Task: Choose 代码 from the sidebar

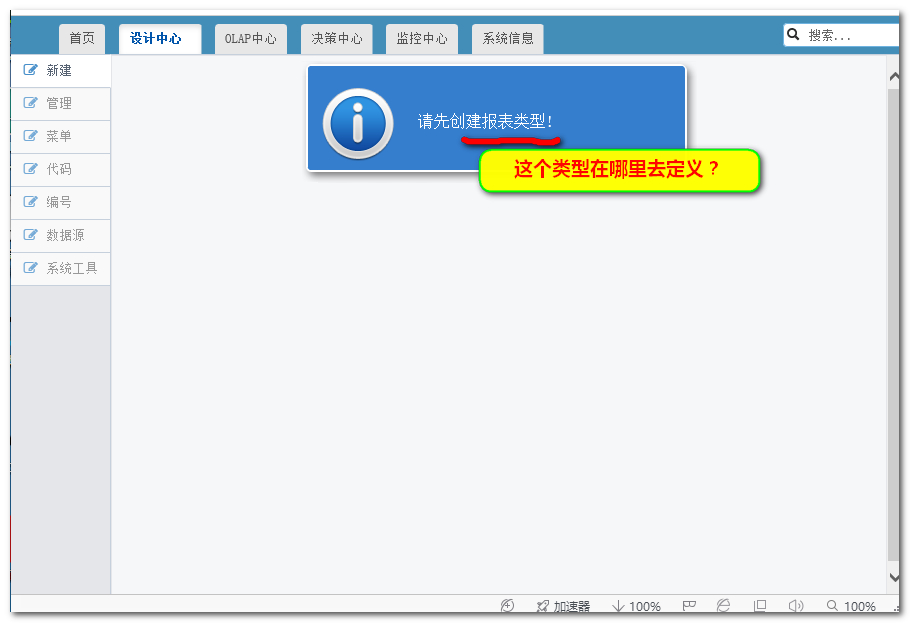Action: coord(60,170)
